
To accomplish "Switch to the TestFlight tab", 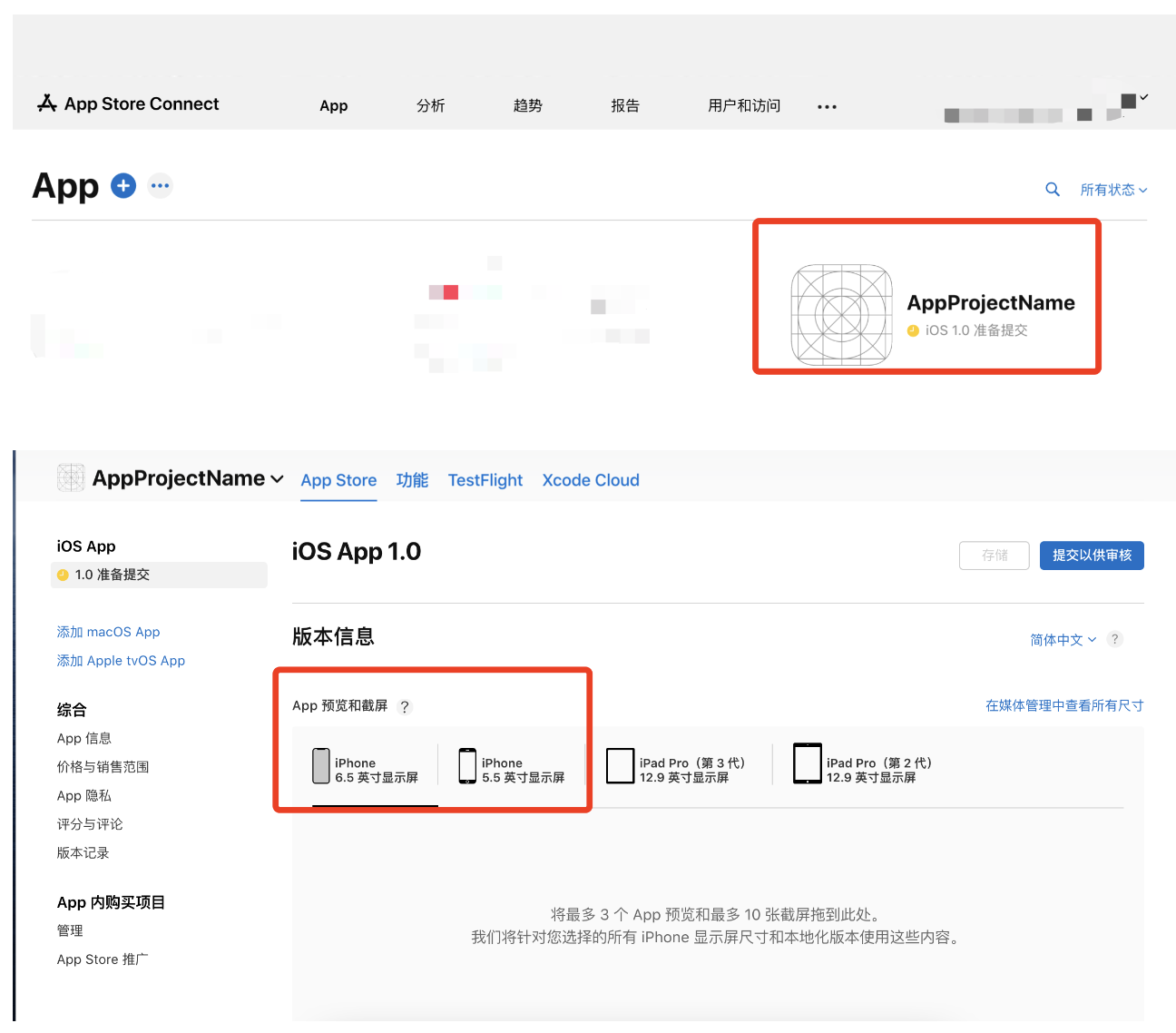I will point(485,480).
